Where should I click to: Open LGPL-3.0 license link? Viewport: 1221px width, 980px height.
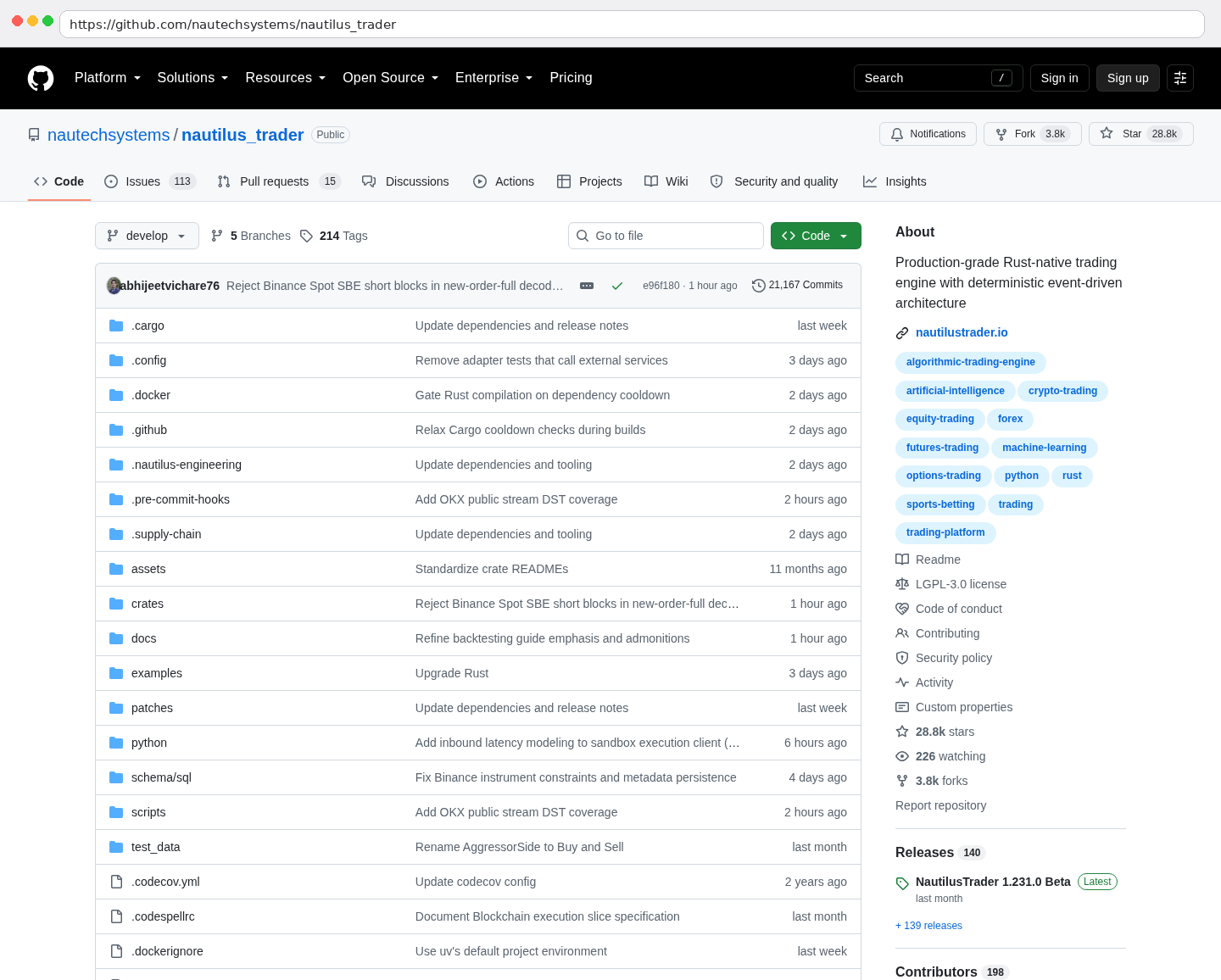[951, 584]
